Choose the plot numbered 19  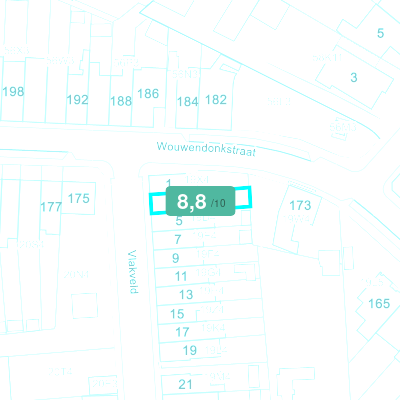click(190, 350)
